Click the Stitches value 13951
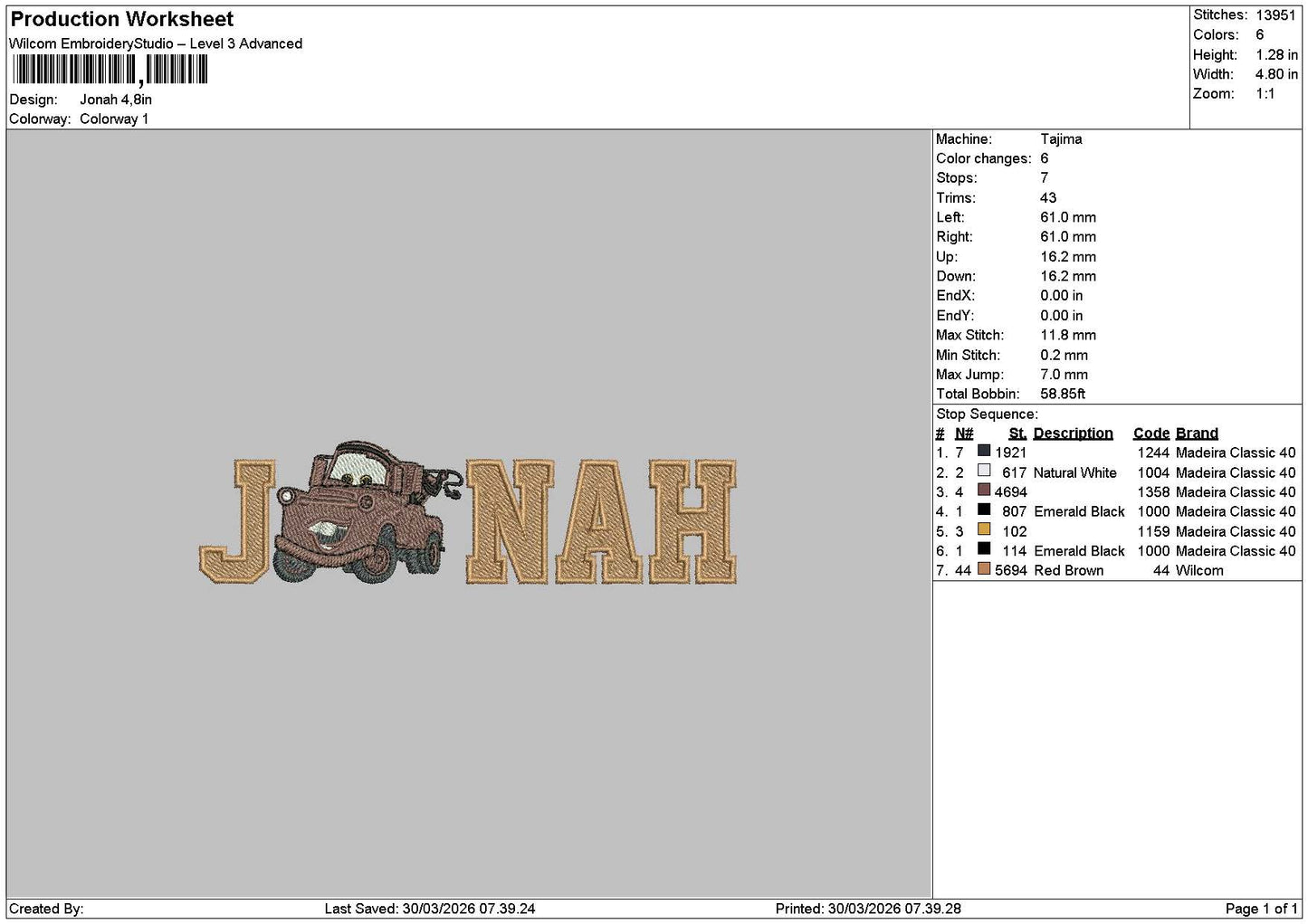This screenshot has height=924, width=1308. [x=1275, y=15]
